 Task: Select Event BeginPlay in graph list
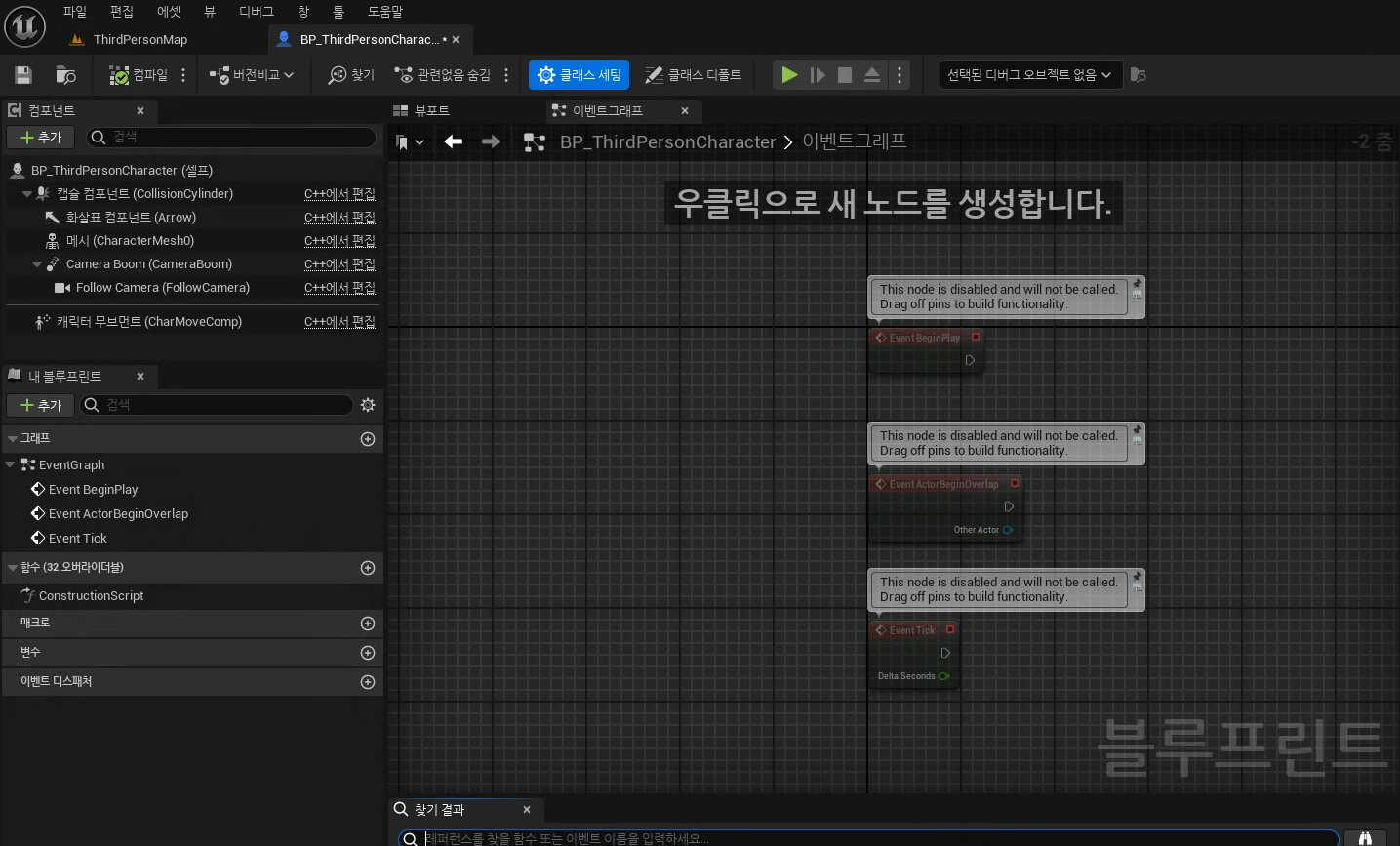94,490
